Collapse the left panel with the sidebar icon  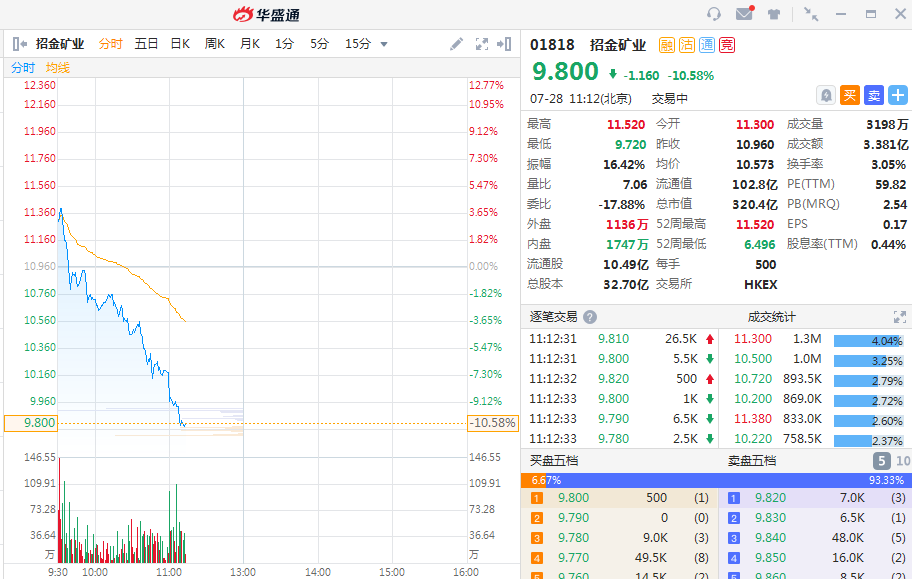point(19,44)
